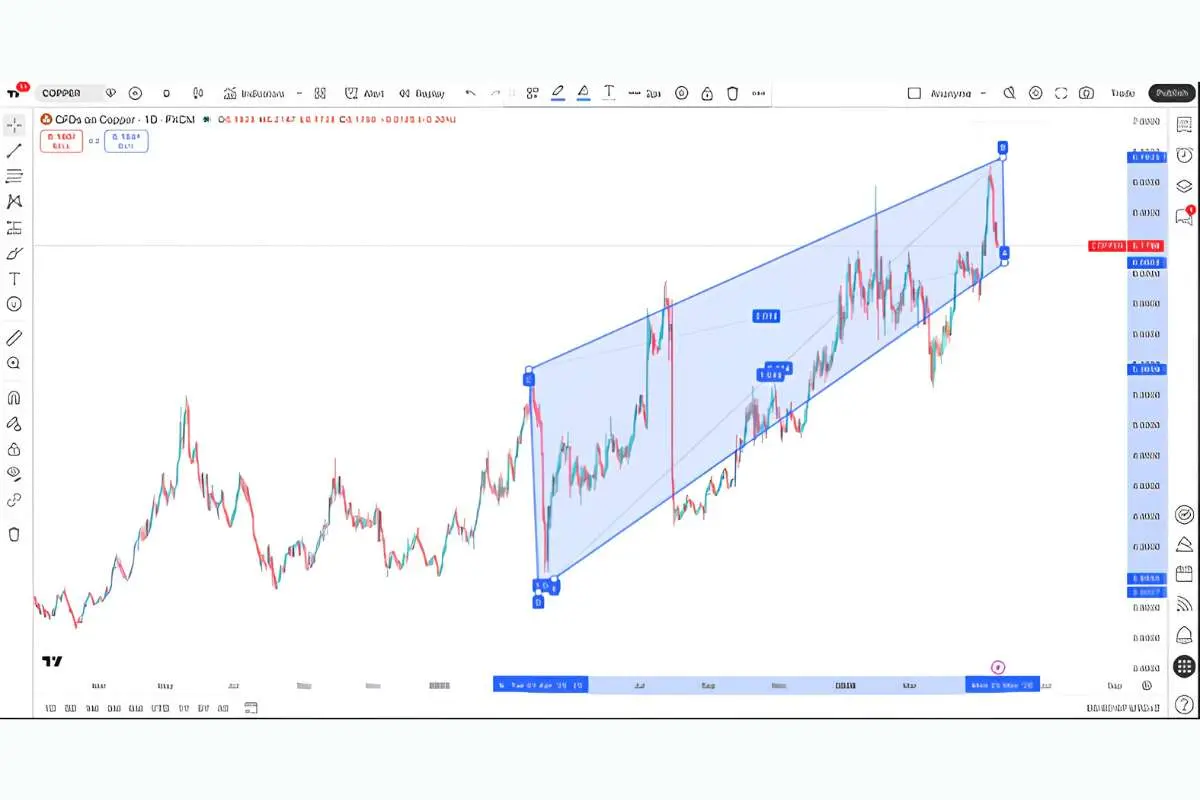This screenshot has width=1200, height=800.
Task: Toggle magnet mode in left sidebar
Action: click(14, 397)
